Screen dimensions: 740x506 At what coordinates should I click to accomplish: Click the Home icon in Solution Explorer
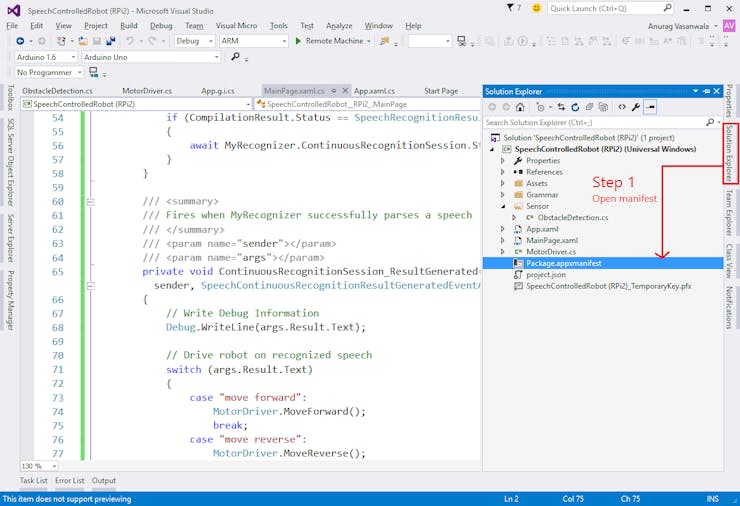[x=520, y=107]
